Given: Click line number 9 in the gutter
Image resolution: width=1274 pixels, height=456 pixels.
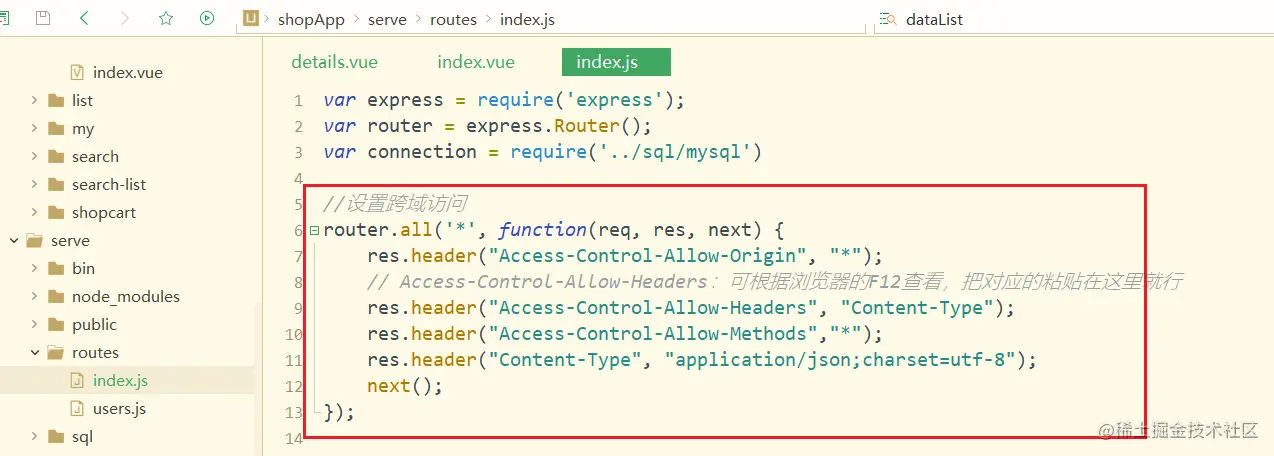Looking at the screenshot, I should [x=297, y=309].
